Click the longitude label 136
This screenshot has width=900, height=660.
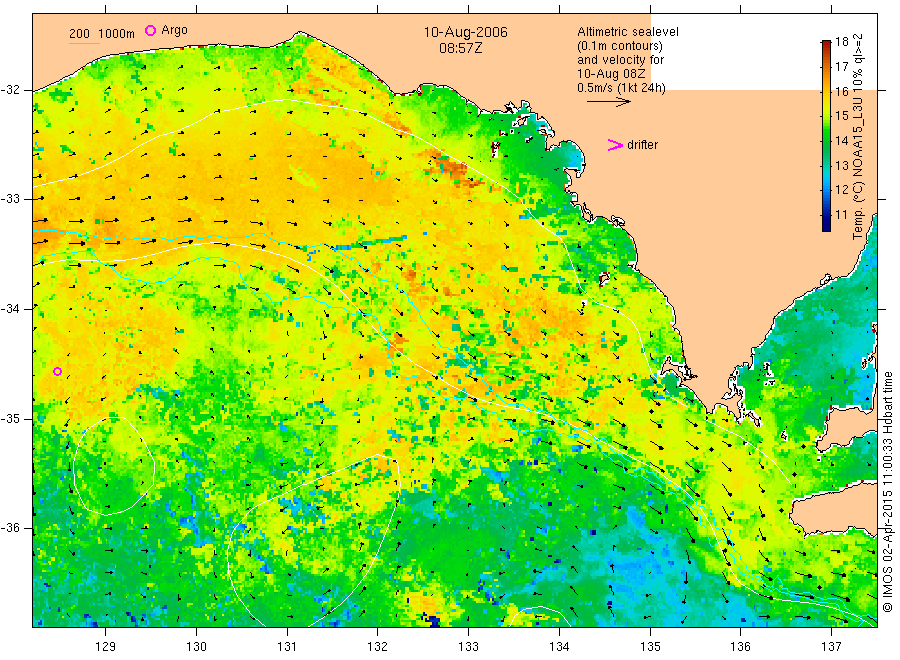[740, 646]
